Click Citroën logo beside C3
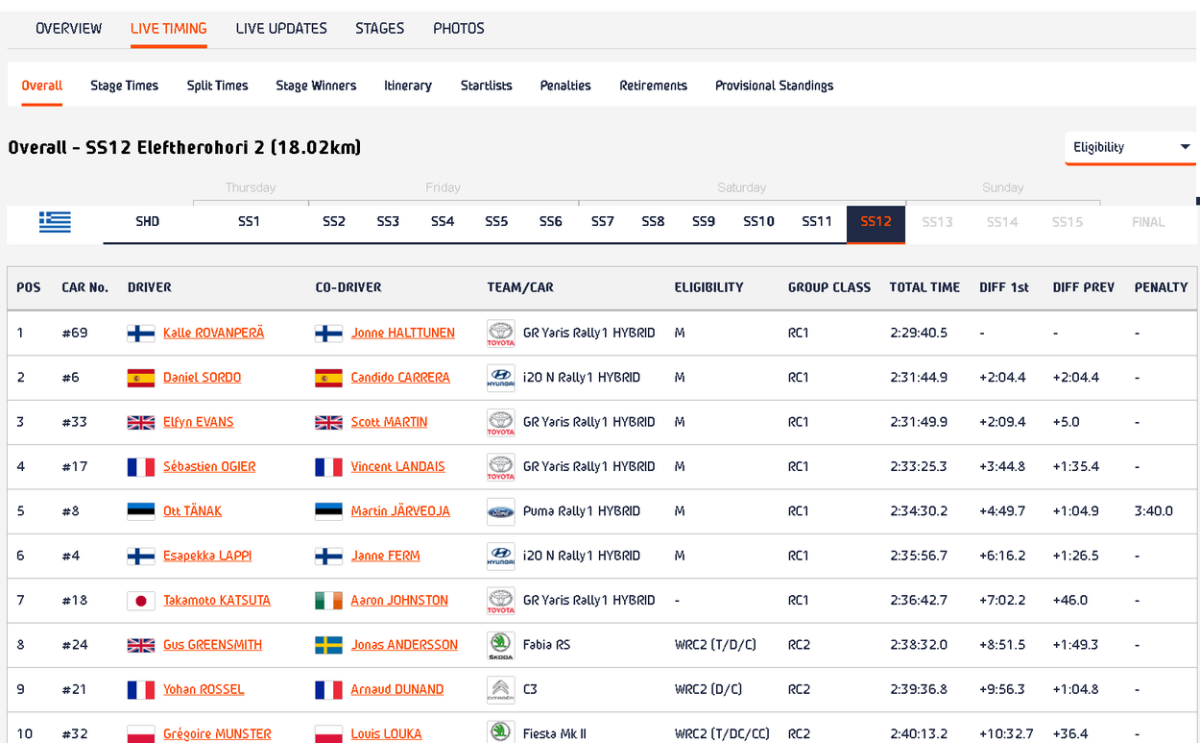 (500, 689)
